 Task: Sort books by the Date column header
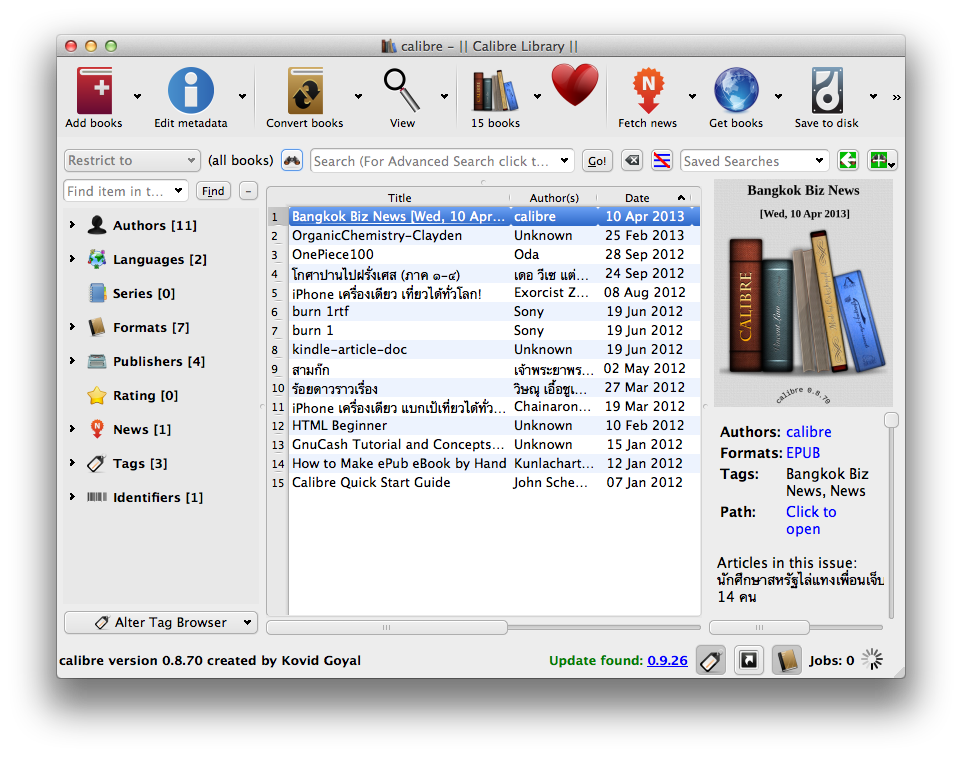[637, 198]
